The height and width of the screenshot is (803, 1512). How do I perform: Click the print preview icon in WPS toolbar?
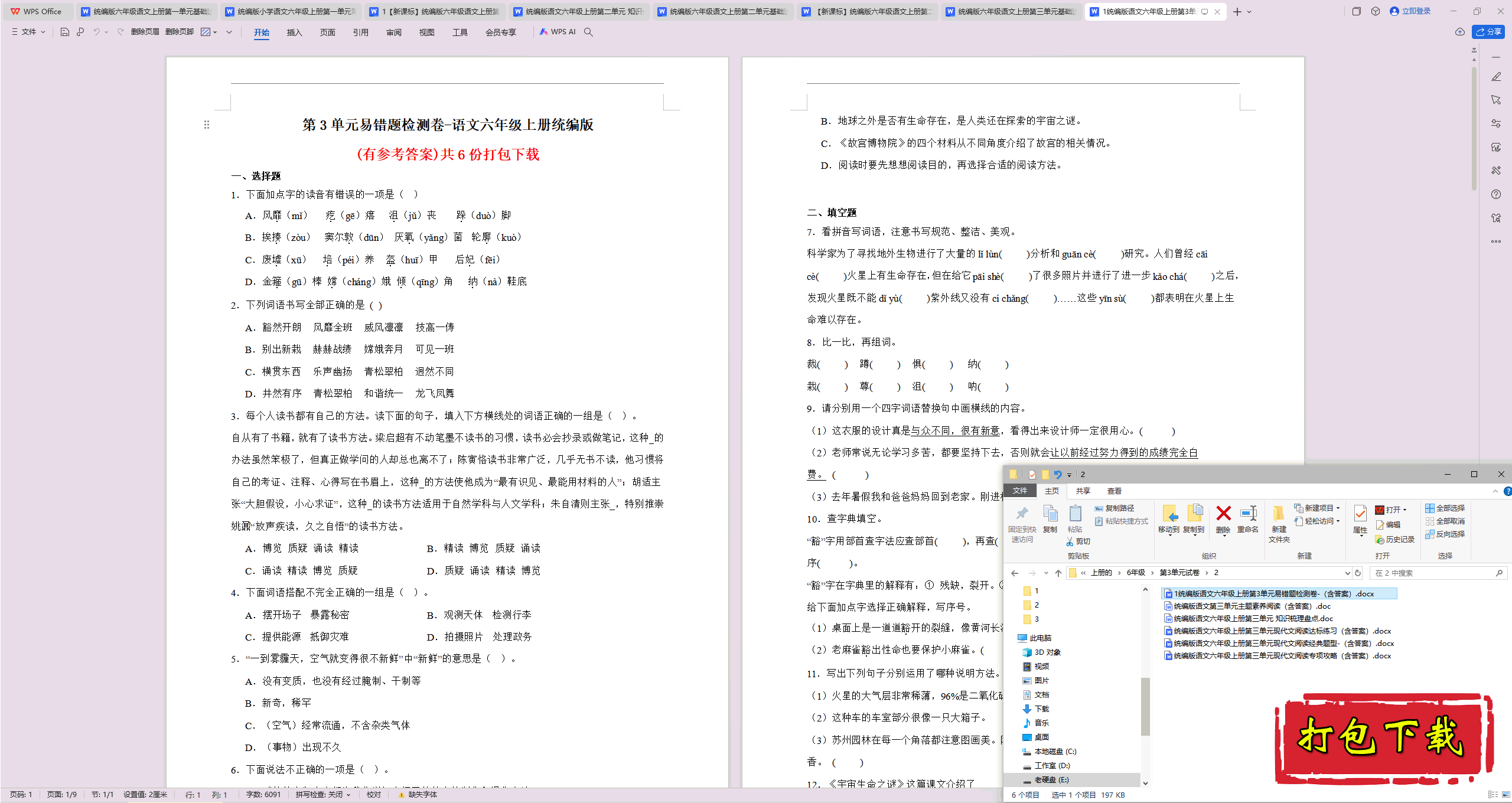(80, 32)
